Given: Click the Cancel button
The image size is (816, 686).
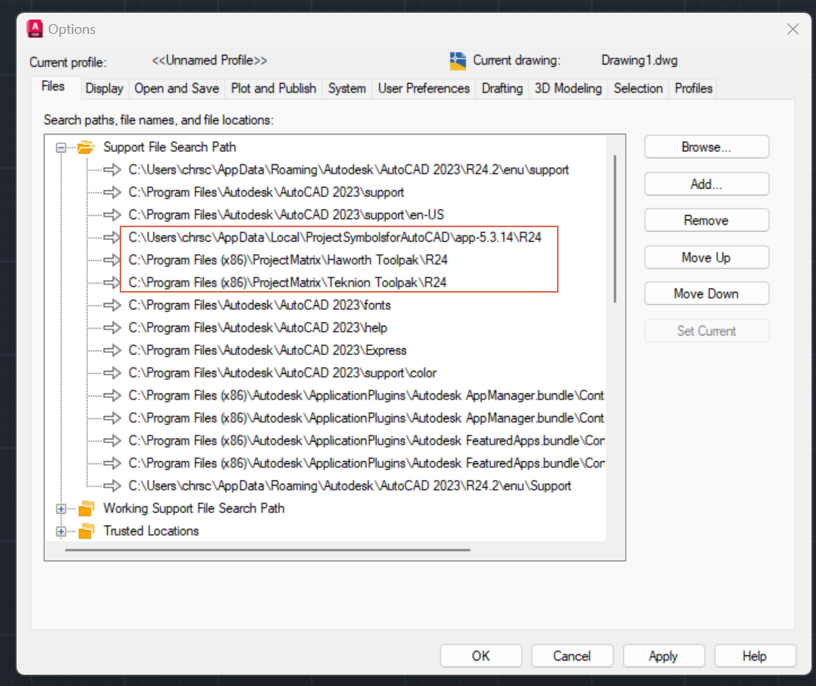Looking at the screenshot, I should tap(572, 656).
